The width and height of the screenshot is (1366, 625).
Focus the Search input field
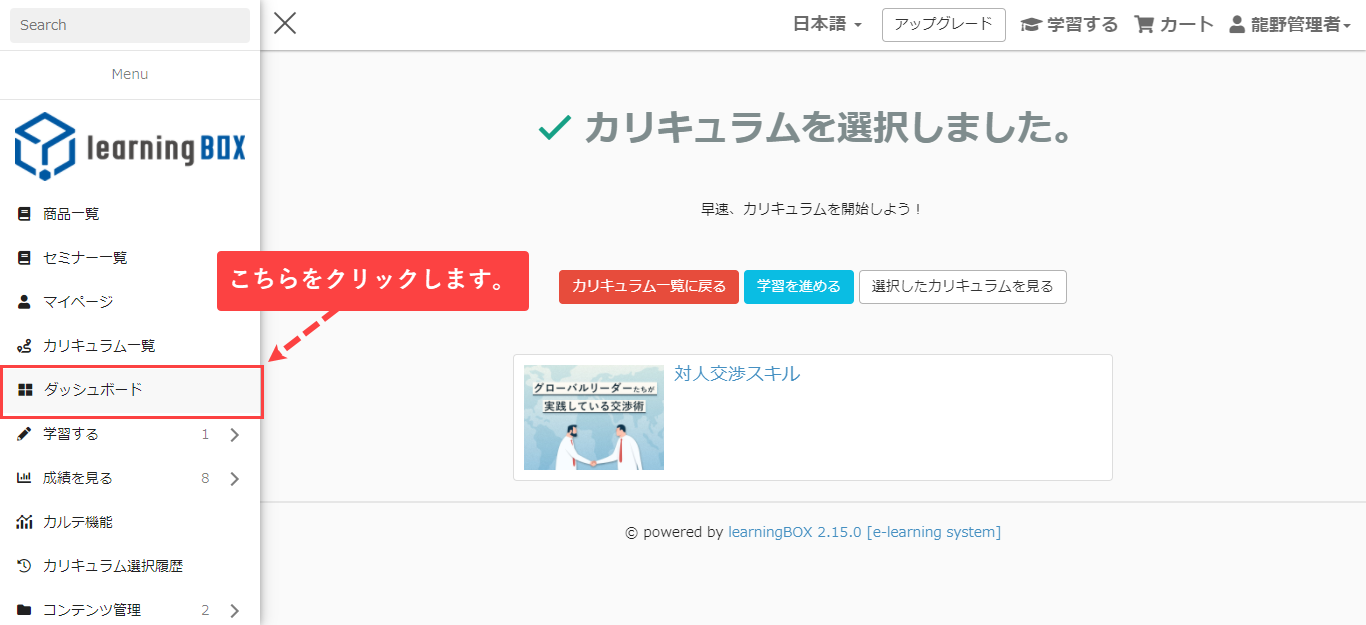[130, 25]
